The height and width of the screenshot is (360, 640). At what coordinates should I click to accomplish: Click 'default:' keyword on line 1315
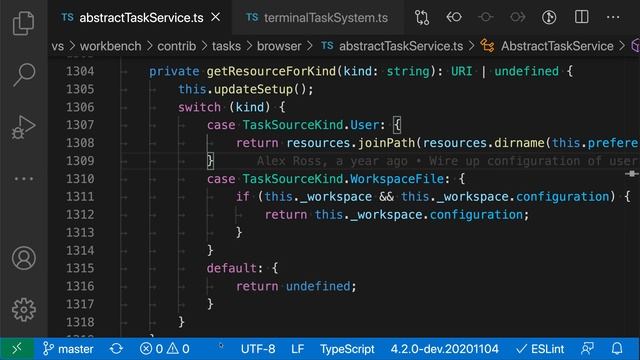pyautogui.click(x=234, y=268)
